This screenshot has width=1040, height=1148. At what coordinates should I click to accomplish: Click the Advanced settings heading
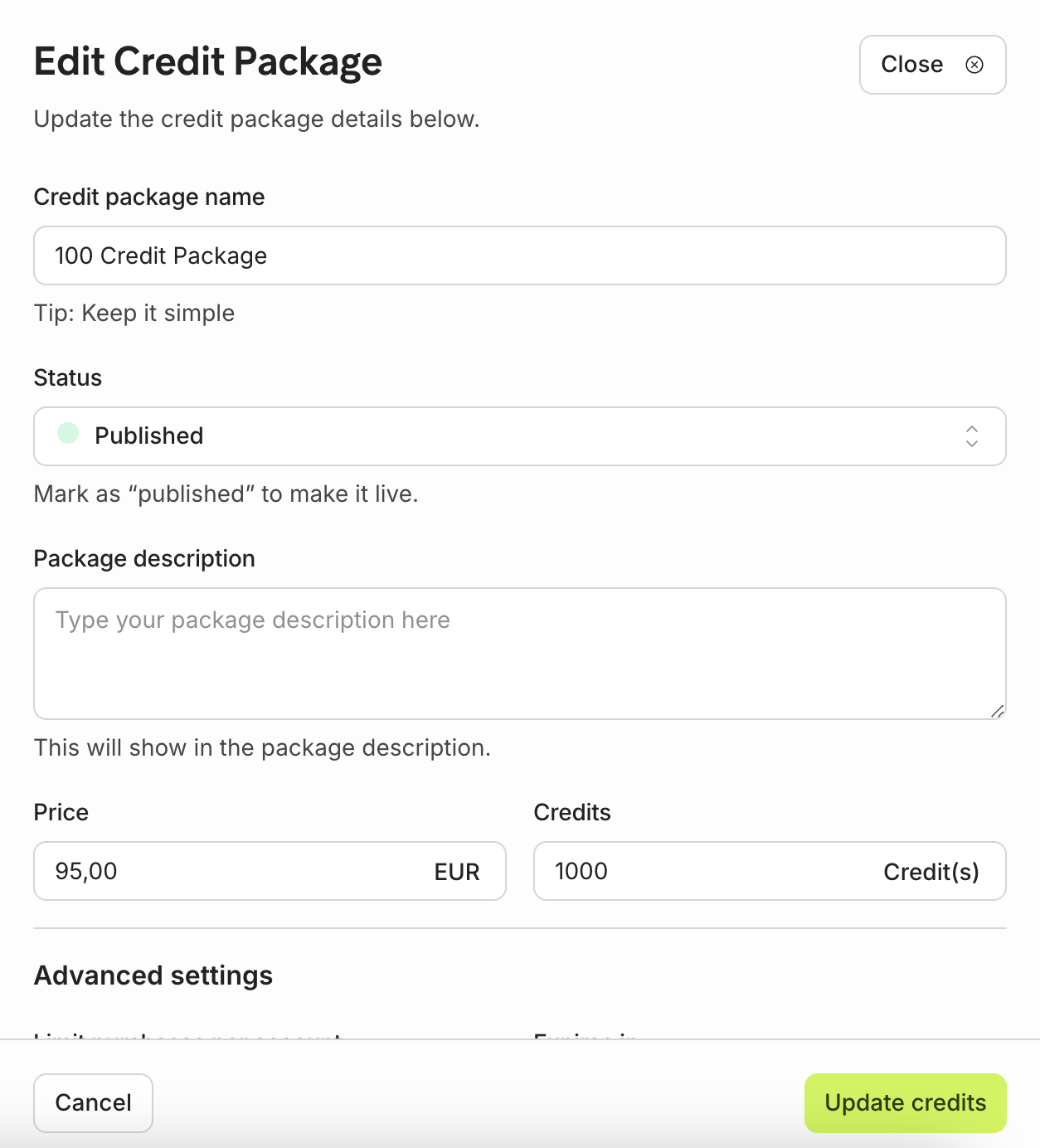(153, 975)
